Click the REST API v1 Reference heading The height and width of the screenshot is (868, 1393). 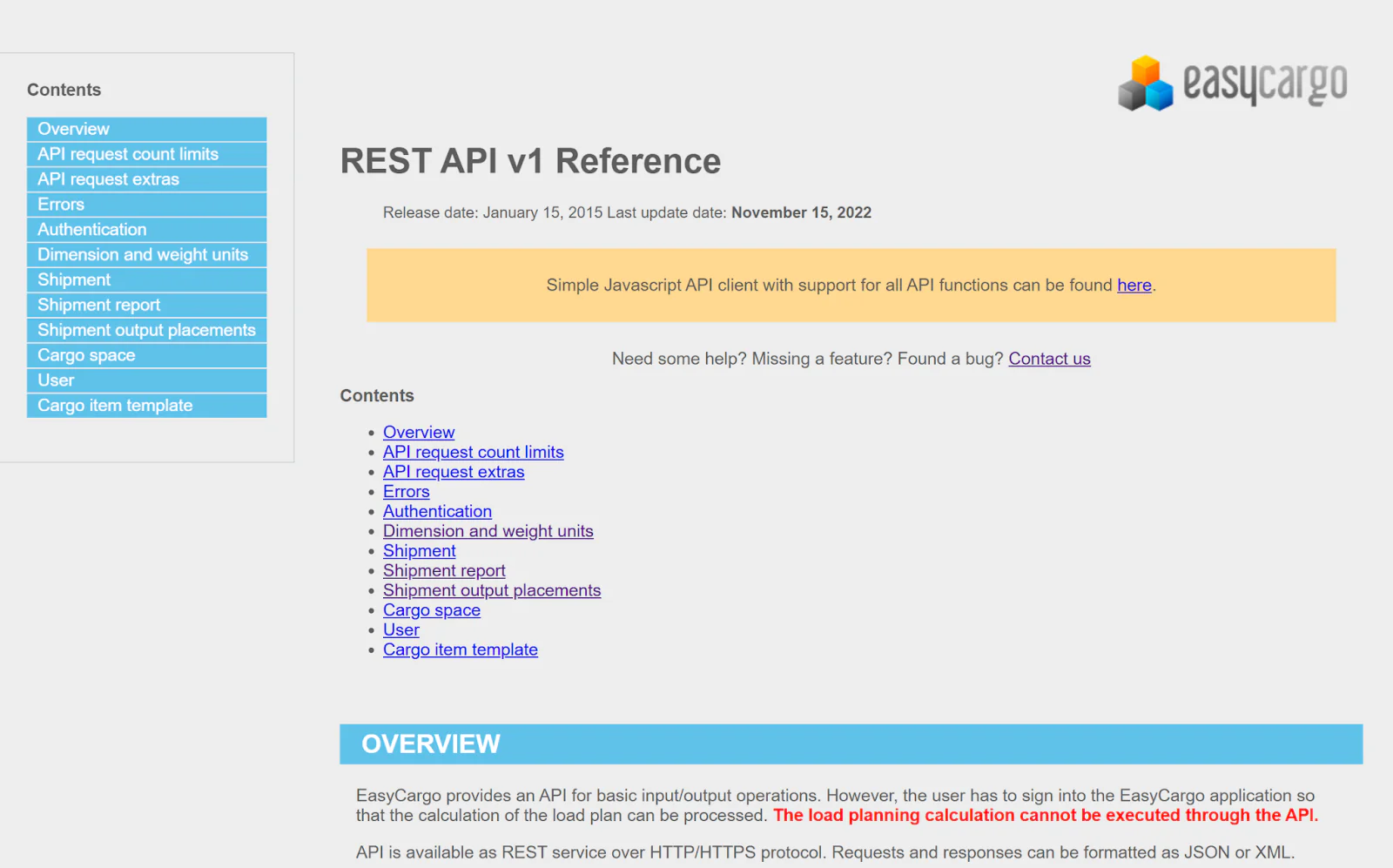(x=530, y=161)
